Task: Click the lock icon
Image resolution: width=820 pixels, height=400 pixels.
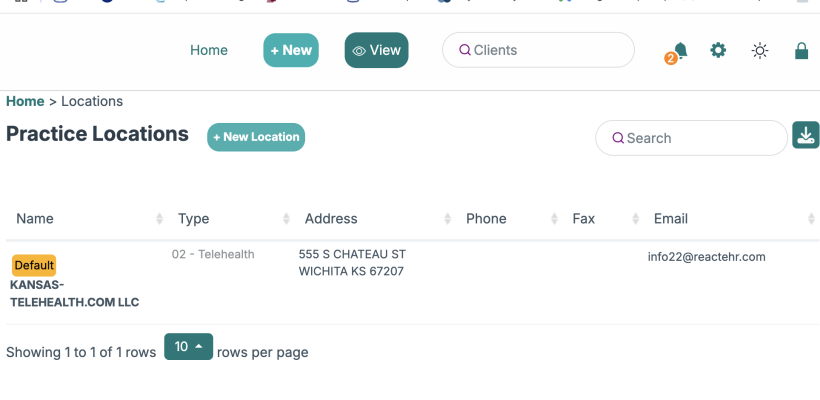Action: pyautogui.click(x=801, y=50)
